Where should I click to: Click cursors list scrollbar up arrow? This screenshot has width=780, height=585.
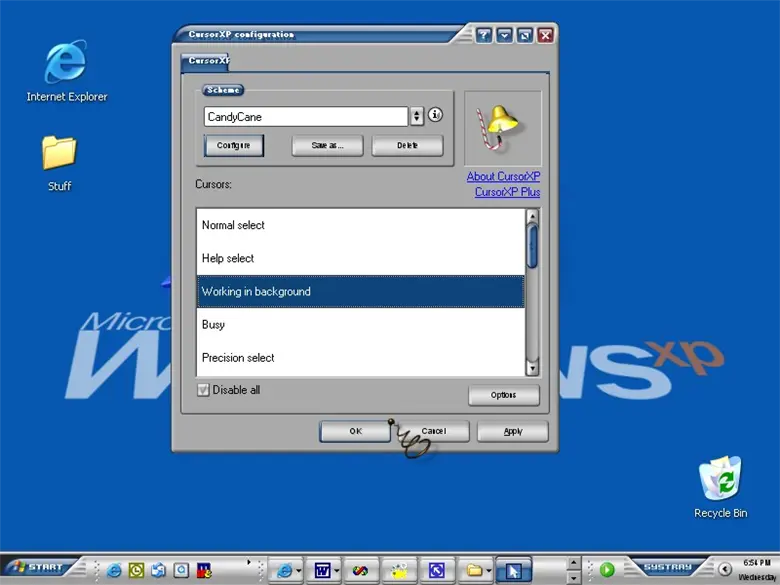click(x=532, y=216)
